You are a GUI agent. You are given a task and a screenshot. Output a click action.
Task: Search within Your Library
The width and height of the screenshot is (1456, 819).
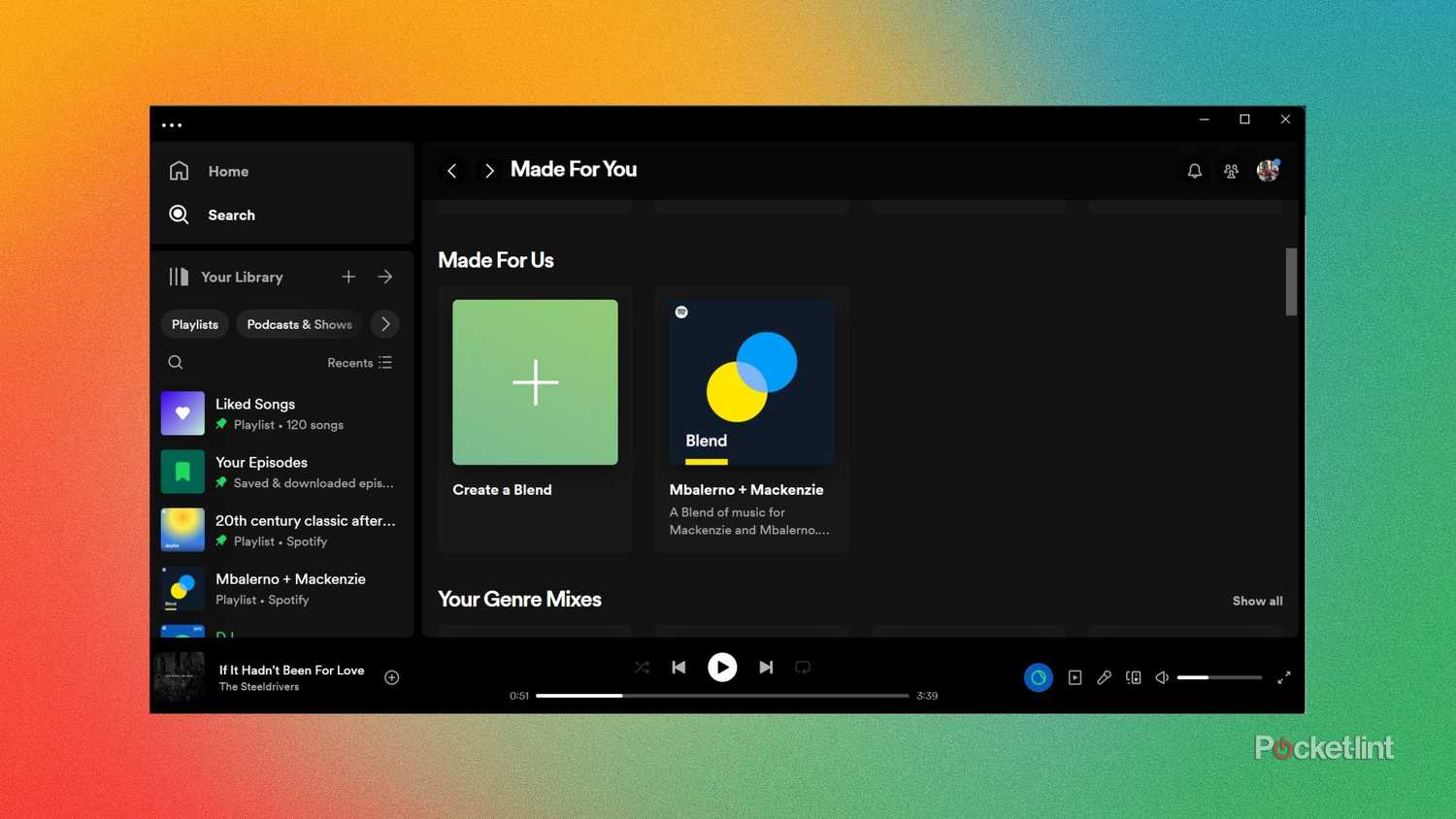pos(176,362)
